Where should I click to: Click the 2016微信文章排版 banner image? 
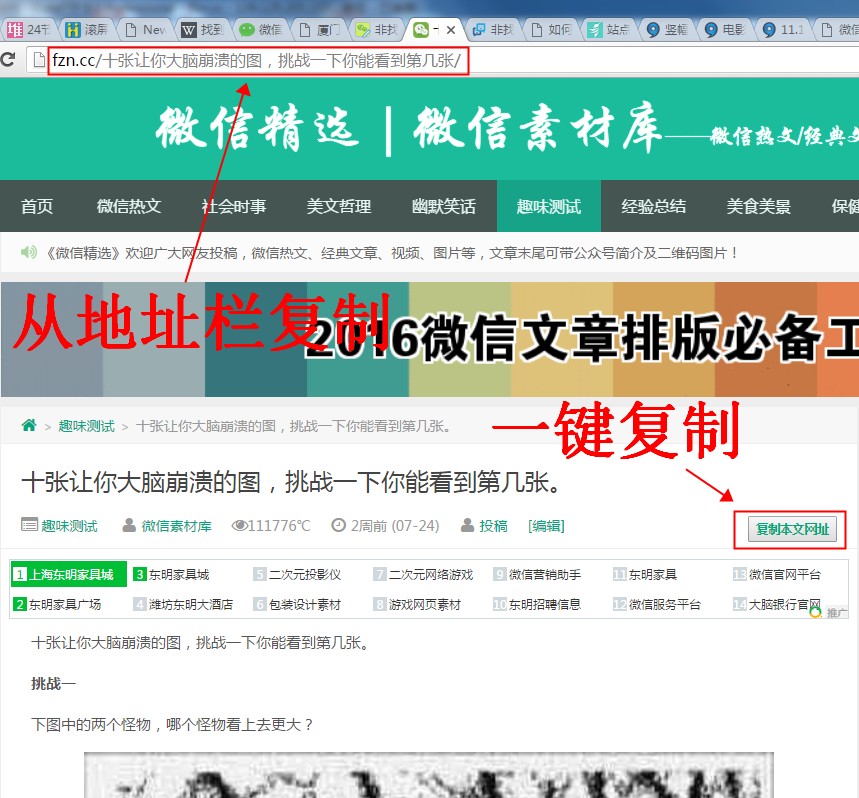click(430, 340)
